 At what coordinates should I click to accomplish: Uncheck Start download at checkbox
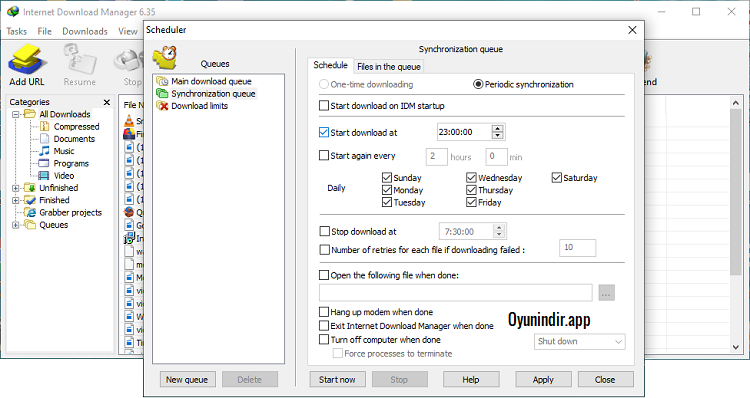(324, 133)
